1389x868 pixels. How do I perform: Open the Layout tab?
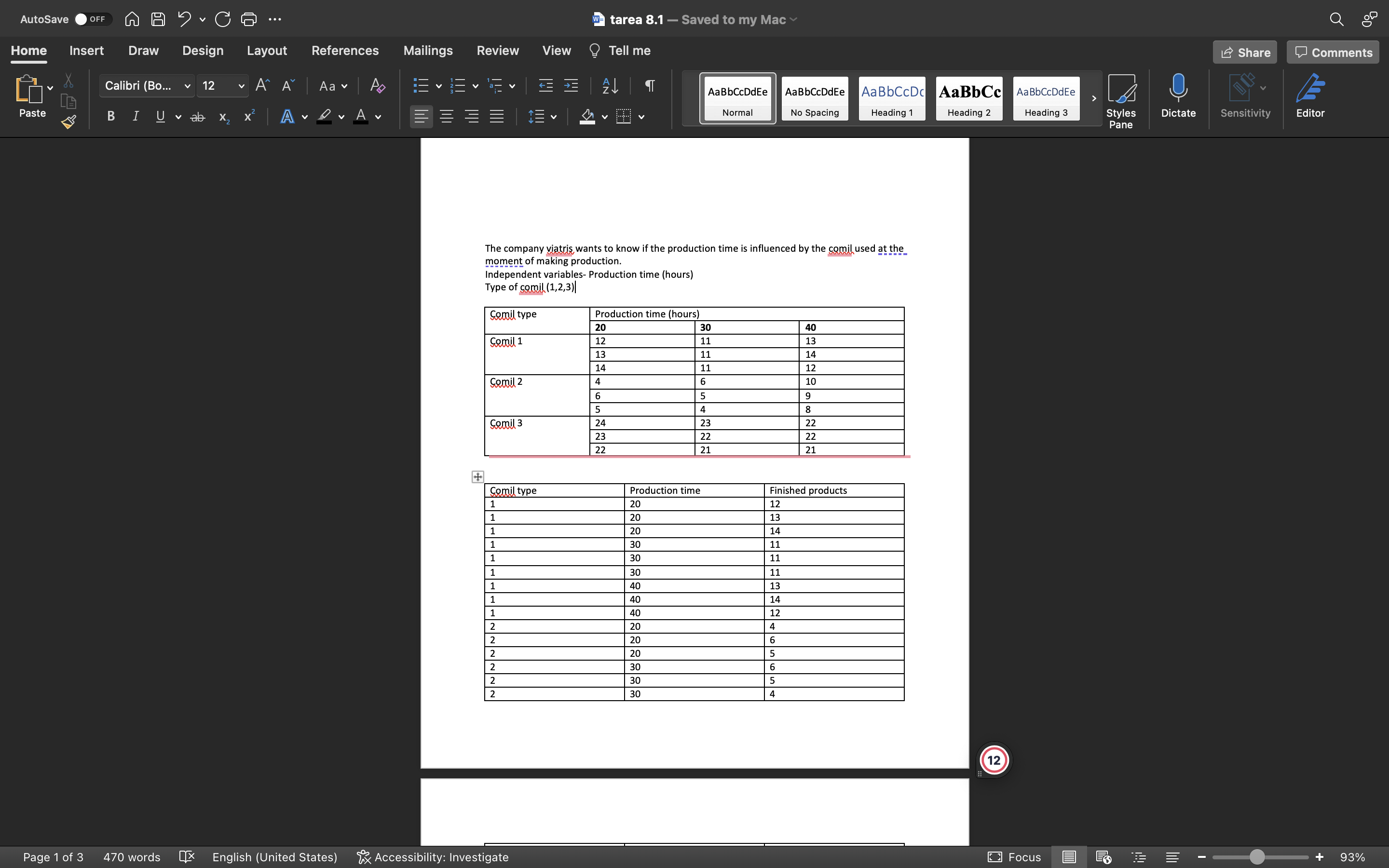click(x=266, y=51)
